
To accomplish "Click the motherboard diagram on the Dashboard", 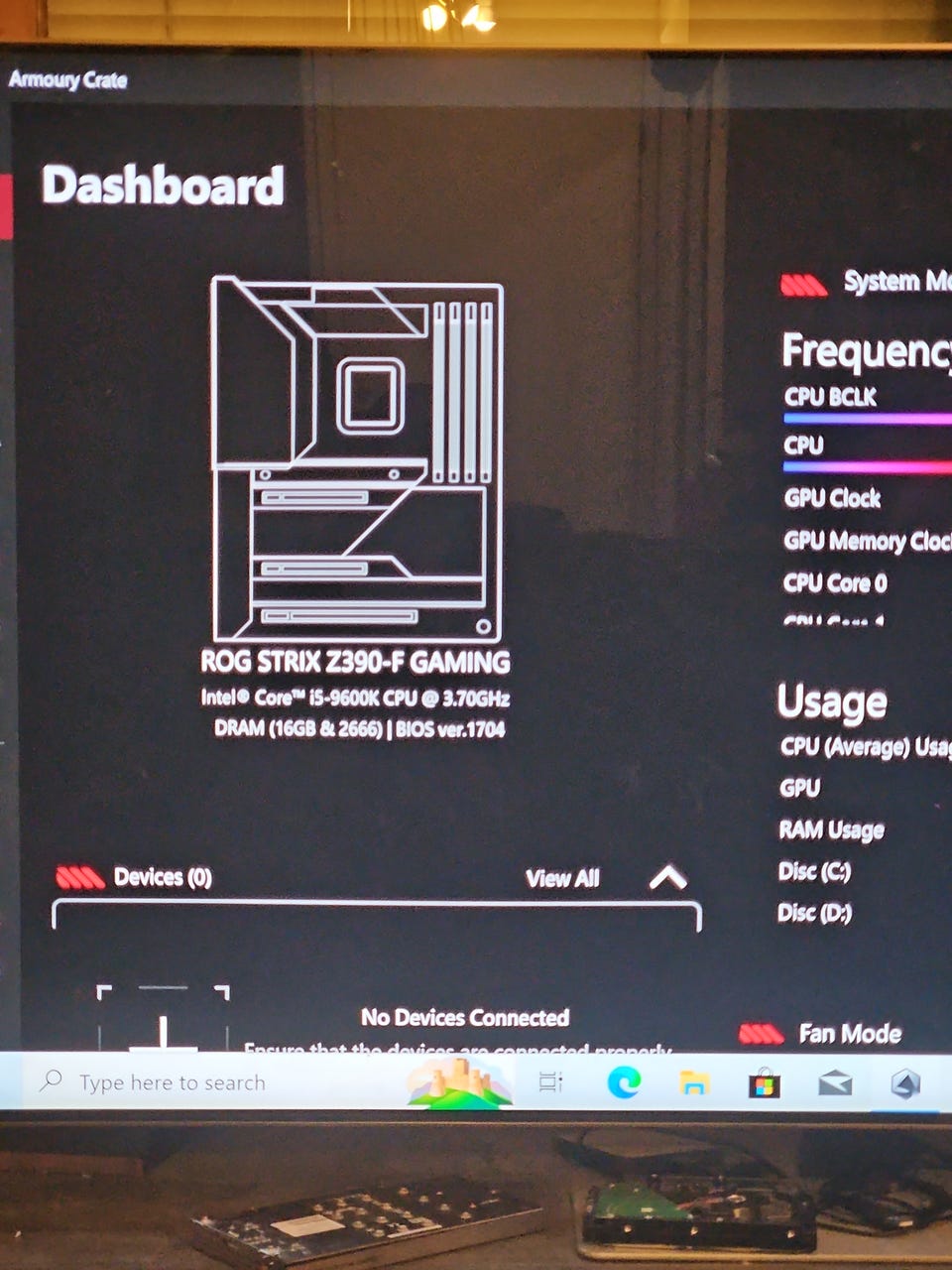I will point(358,459).
